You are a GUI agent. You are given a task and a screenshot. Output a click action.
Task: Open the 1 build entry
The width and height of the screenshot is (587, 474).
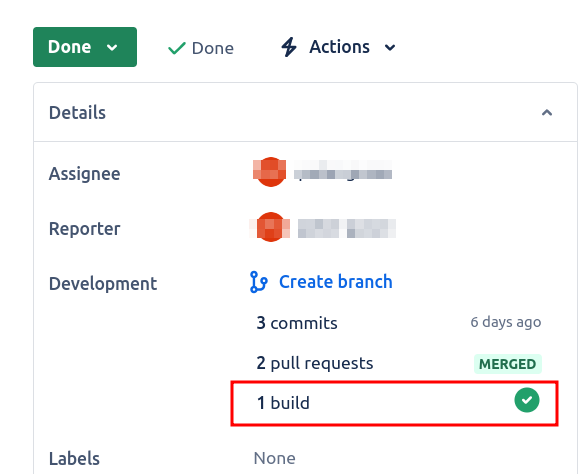click(394, 403)
